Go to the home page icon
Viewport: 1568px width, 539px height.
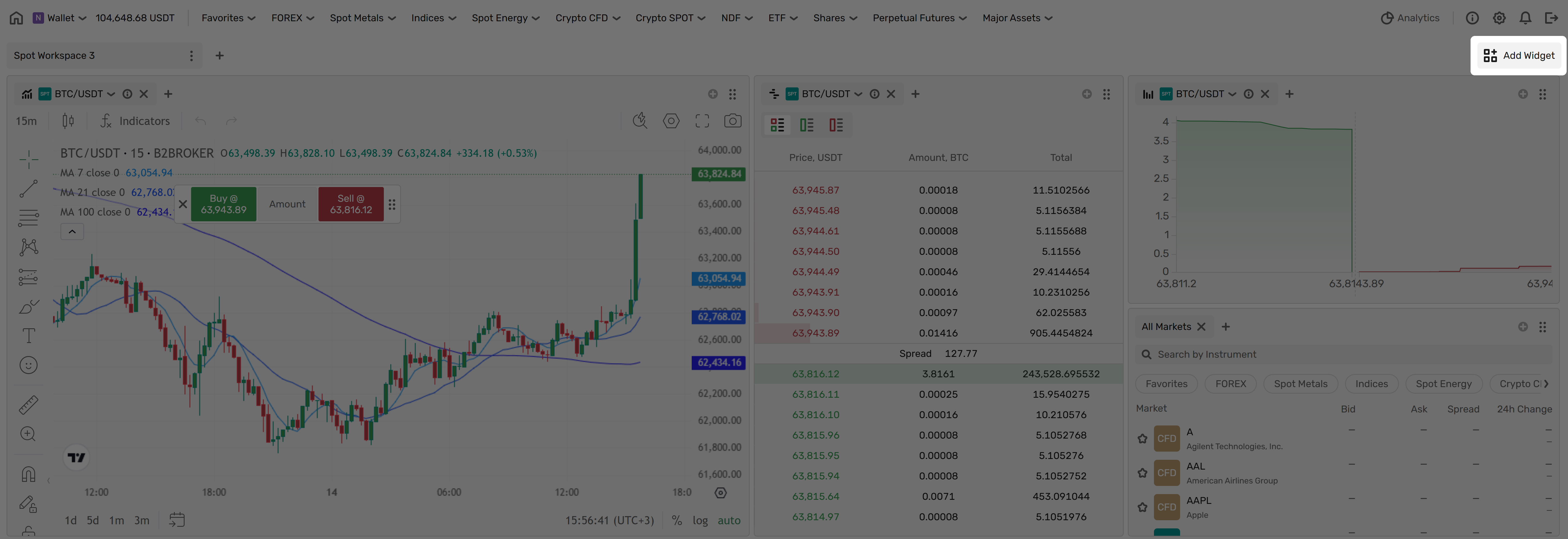click(x=16, y=18)
